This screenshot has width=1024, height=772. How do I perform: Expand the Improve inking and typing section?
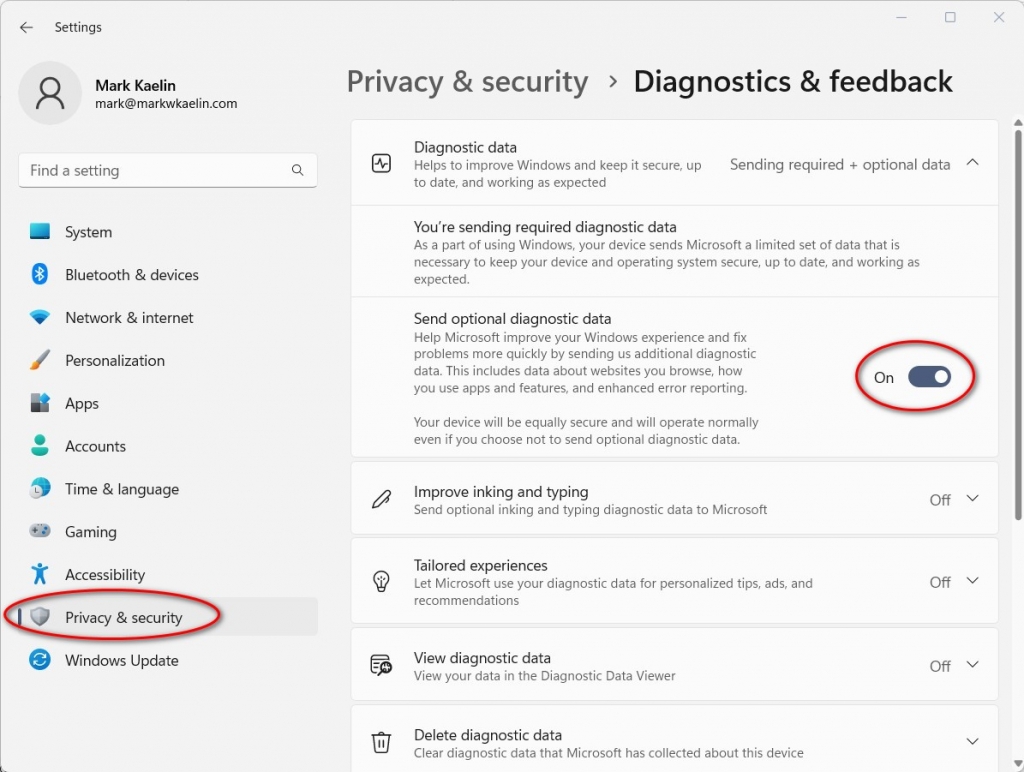(x=973, y=498)
